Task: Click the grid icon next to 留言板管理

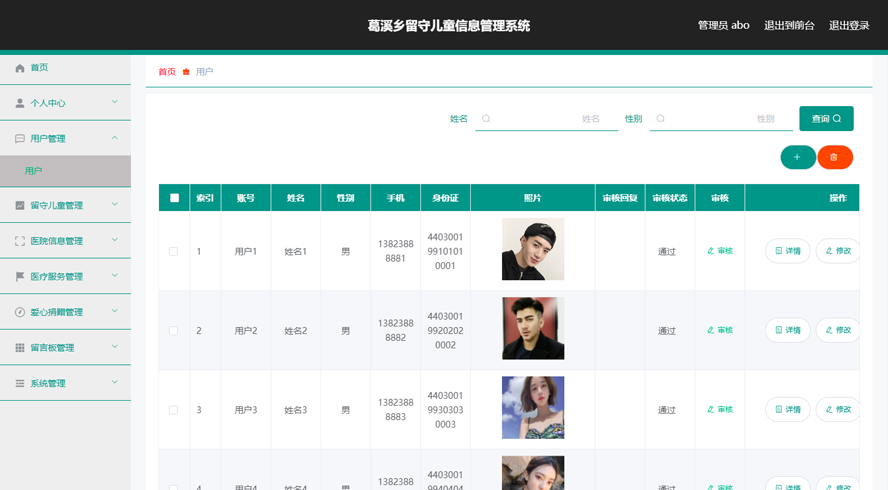Action: click(20, 348)
